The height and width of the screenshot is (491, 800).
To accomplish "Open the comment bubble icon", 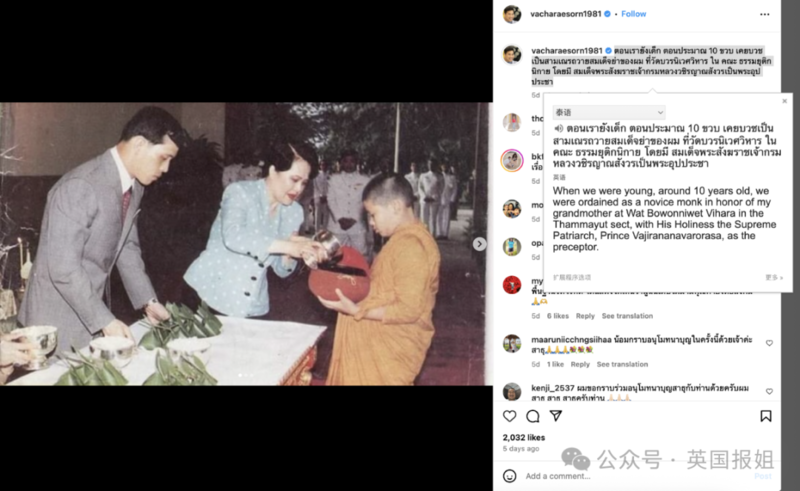I will (533, 416).
